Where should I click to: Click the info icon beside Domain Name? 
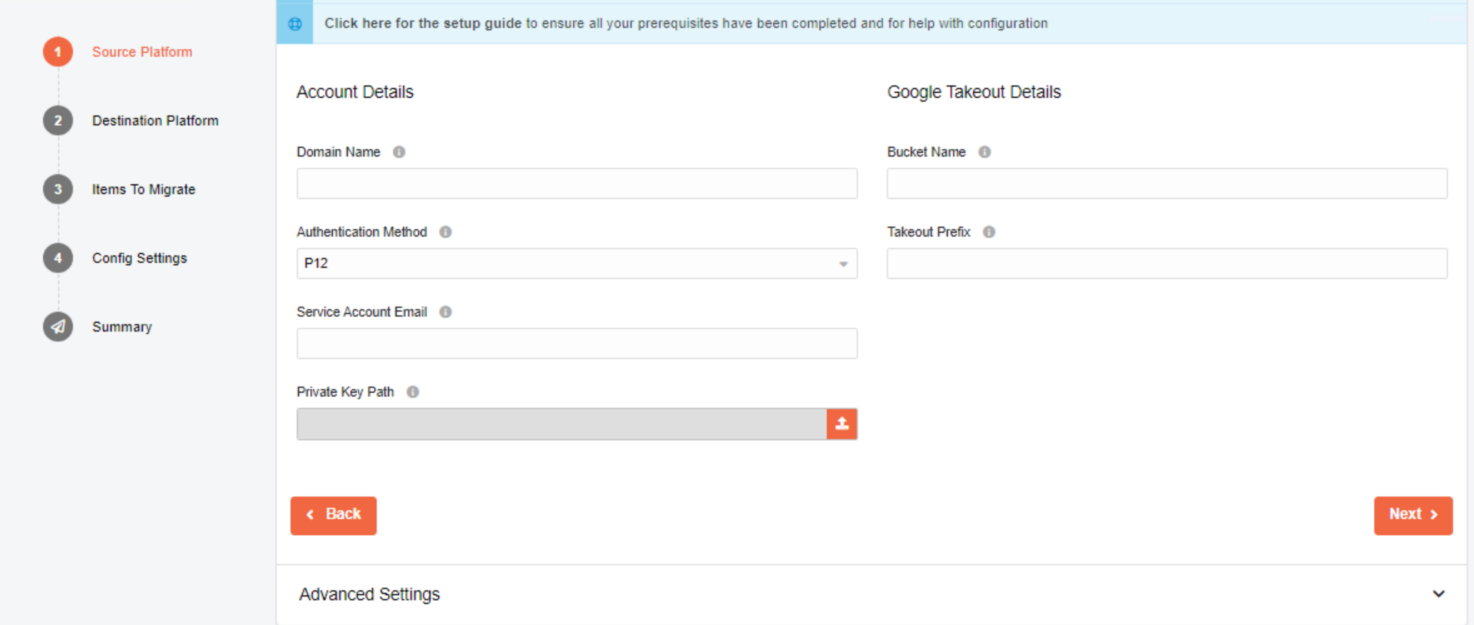click(399, 152)
